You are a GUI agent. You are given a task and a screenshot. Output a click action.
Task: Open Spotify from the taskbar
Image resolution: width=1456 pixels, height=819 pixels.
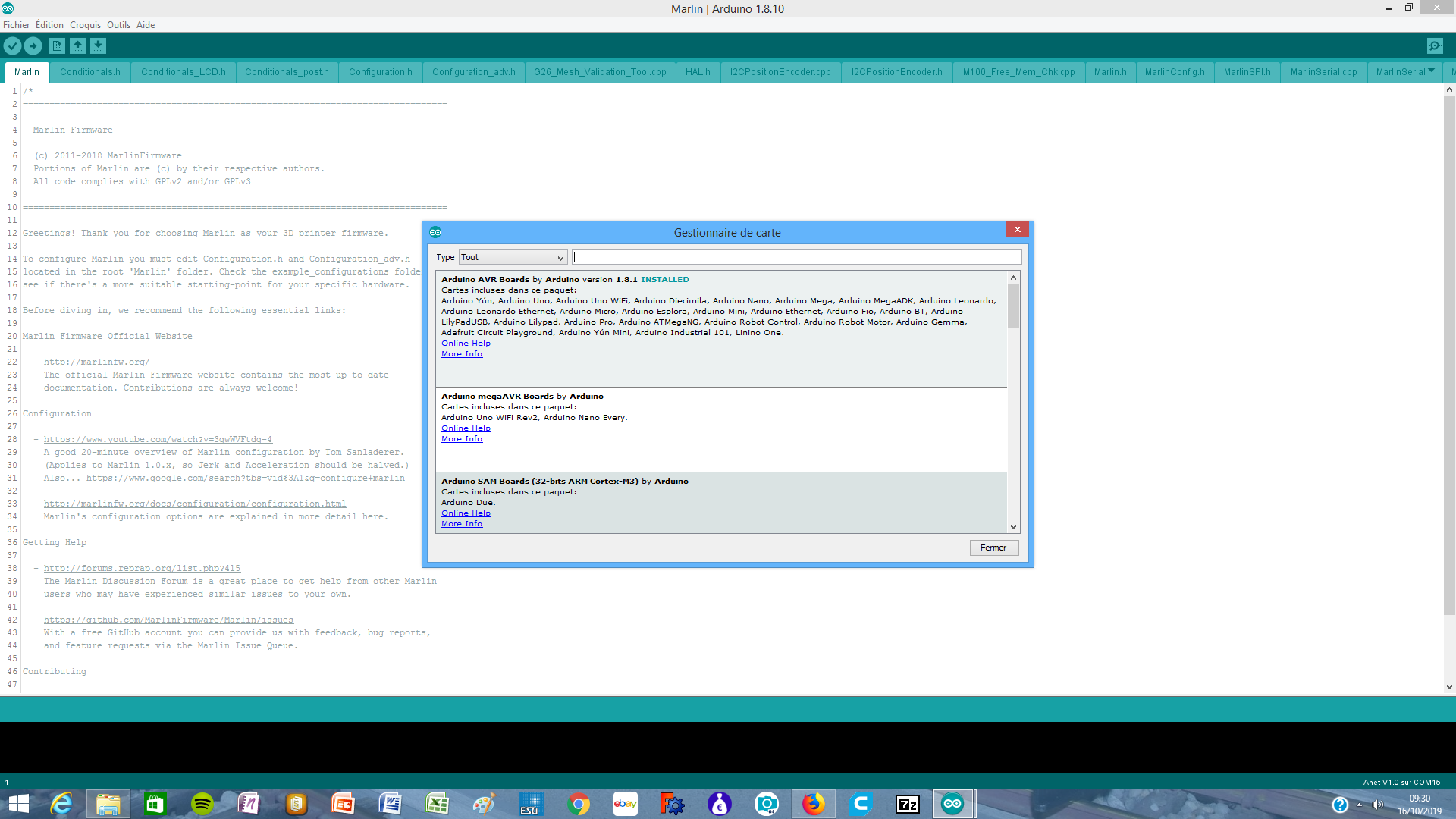(202, 804)
